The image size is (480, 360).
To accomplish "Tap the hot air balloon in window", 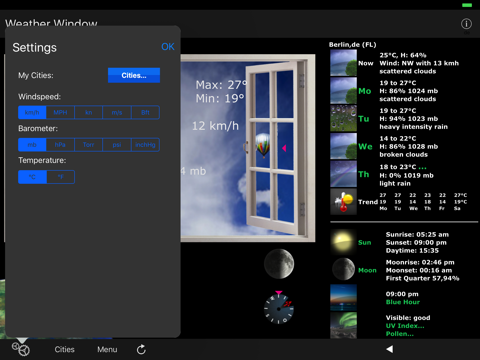I will tap(263, 145).
